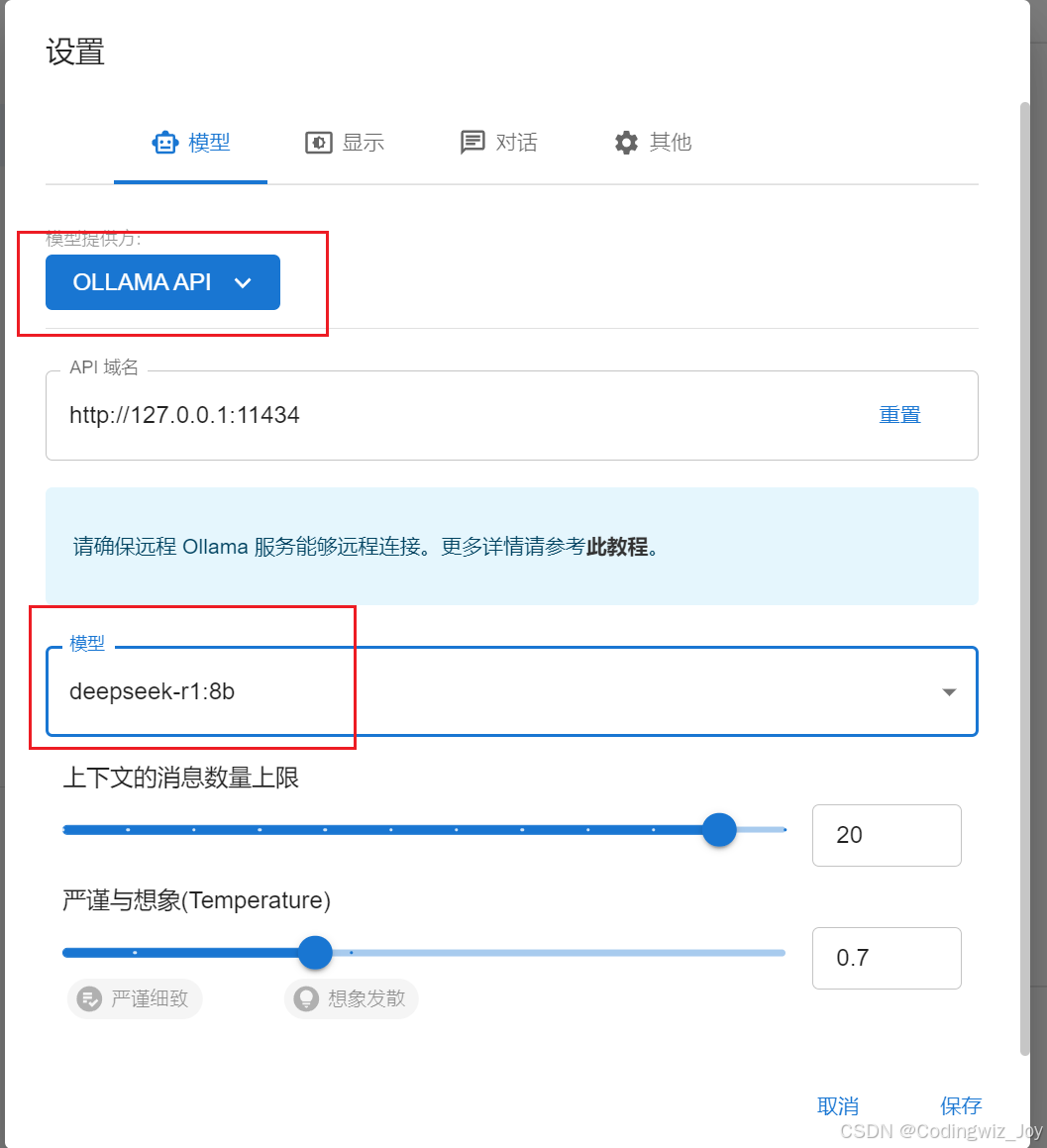
Task: Click the 重置 link to reset API host
Action: coord(899,415)
